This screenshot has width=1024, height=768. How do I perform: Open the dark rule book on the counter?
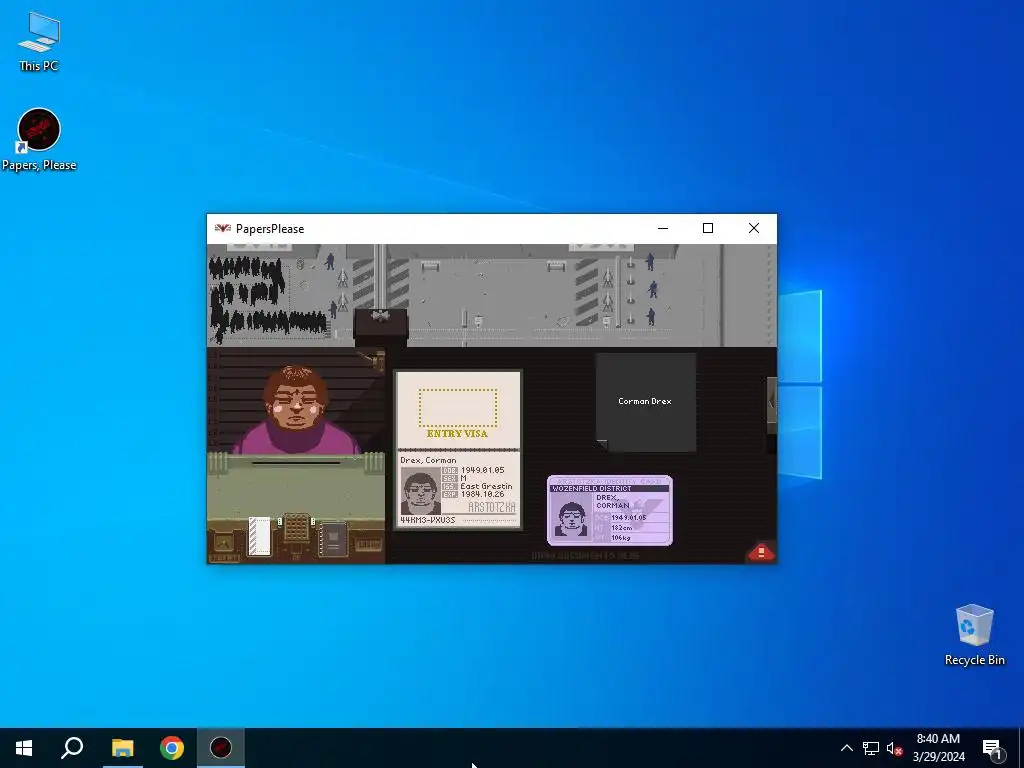(x=333, y=539)
